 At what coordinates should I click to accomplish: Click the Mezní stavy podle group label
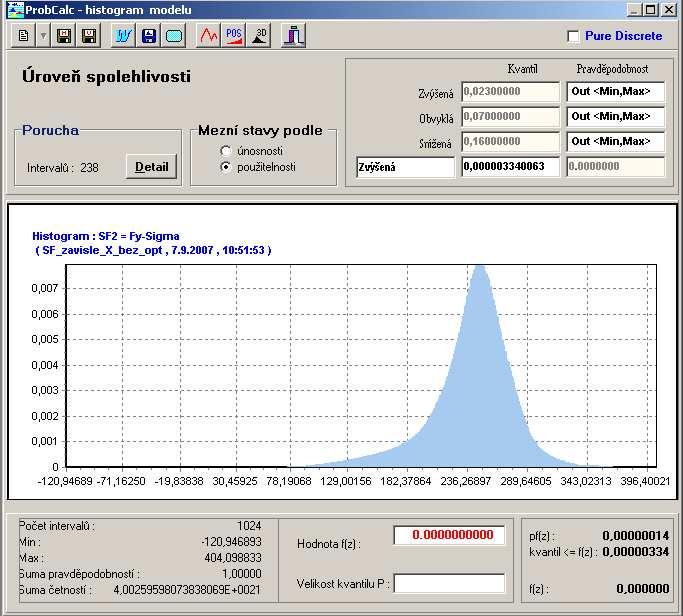pyautogui.click(x=260, y=130)
